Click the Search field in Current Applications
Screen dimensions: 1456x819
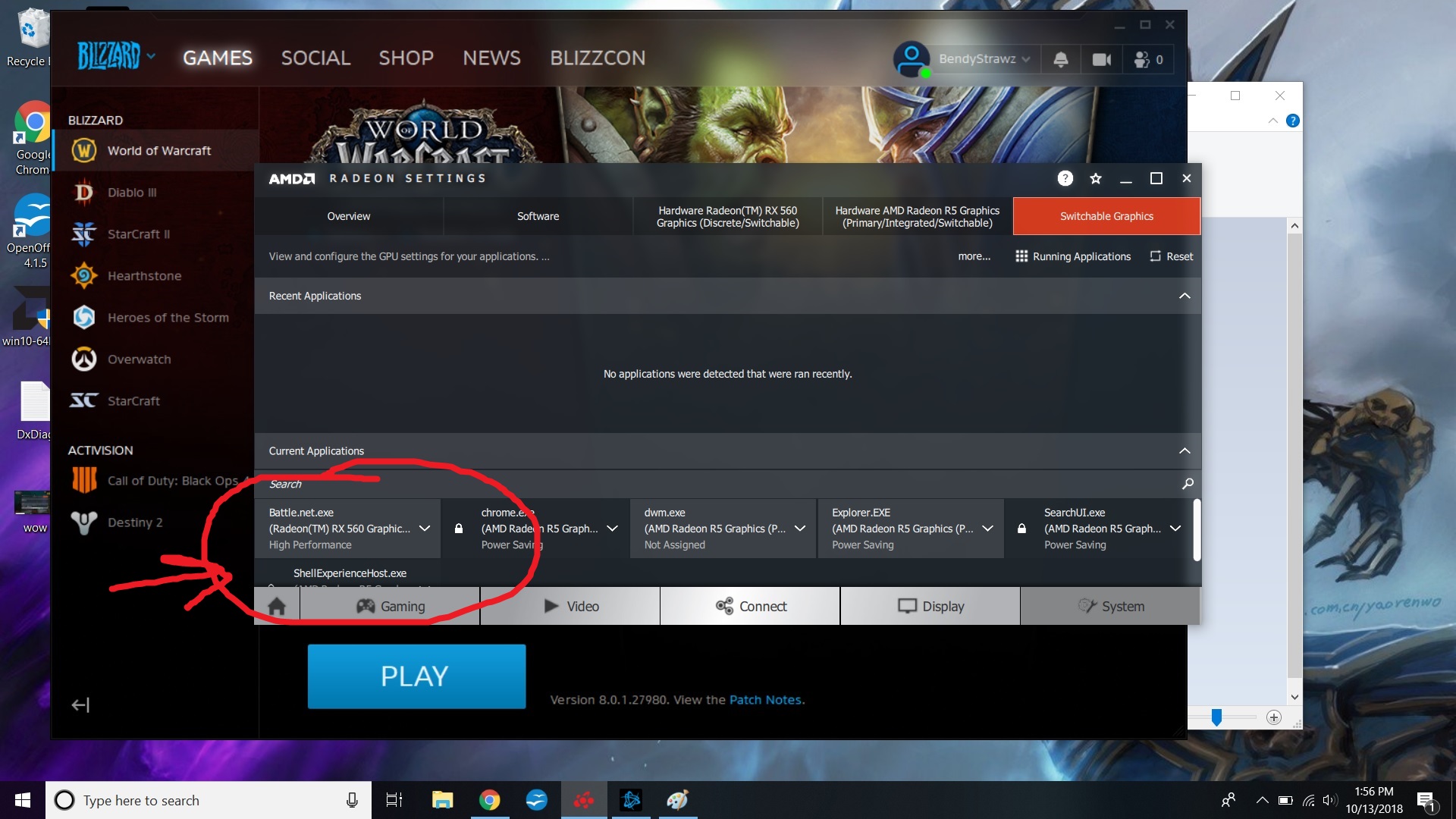coord(717,484)
